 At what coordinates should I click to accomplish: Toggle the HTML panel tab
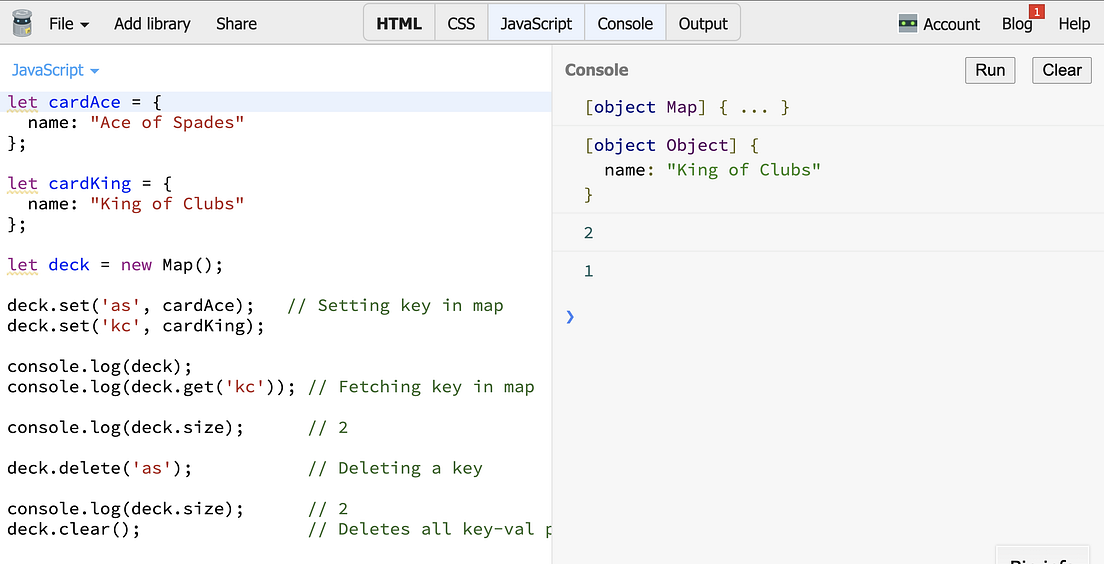coord(399,23)
